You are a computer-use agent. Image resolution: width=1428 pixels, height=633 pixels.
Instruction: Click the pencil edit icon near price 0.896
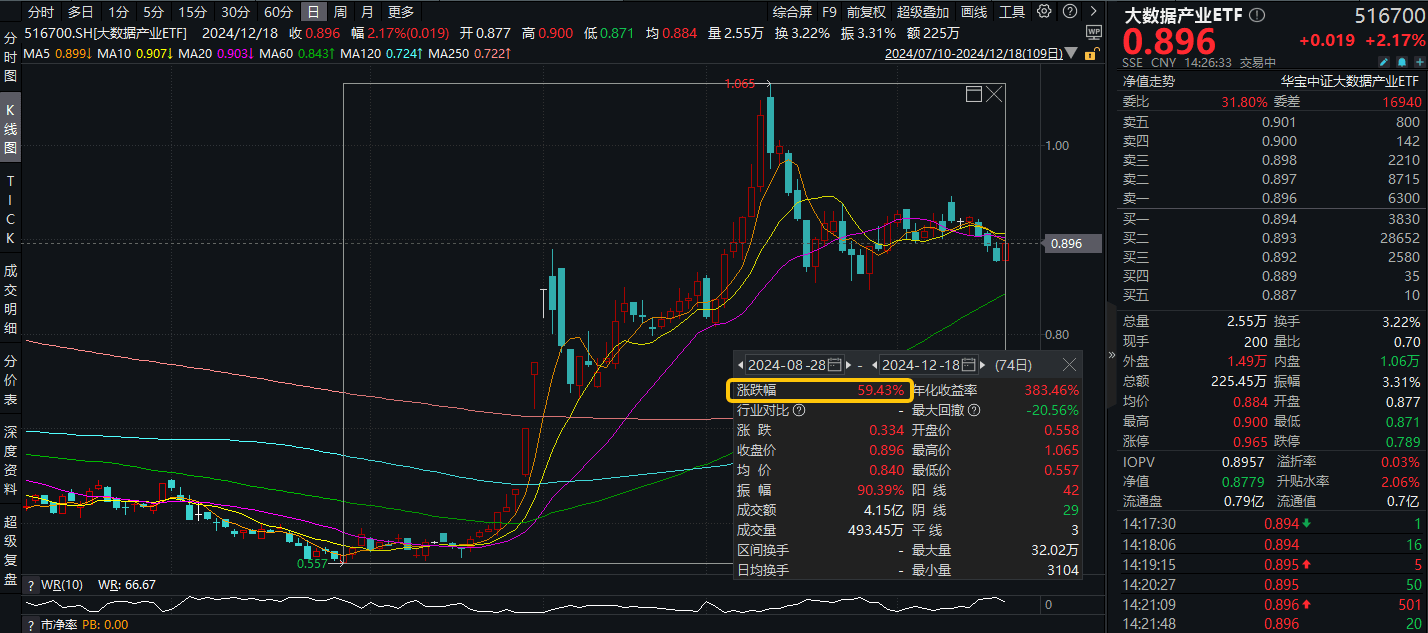[1382, 61]
